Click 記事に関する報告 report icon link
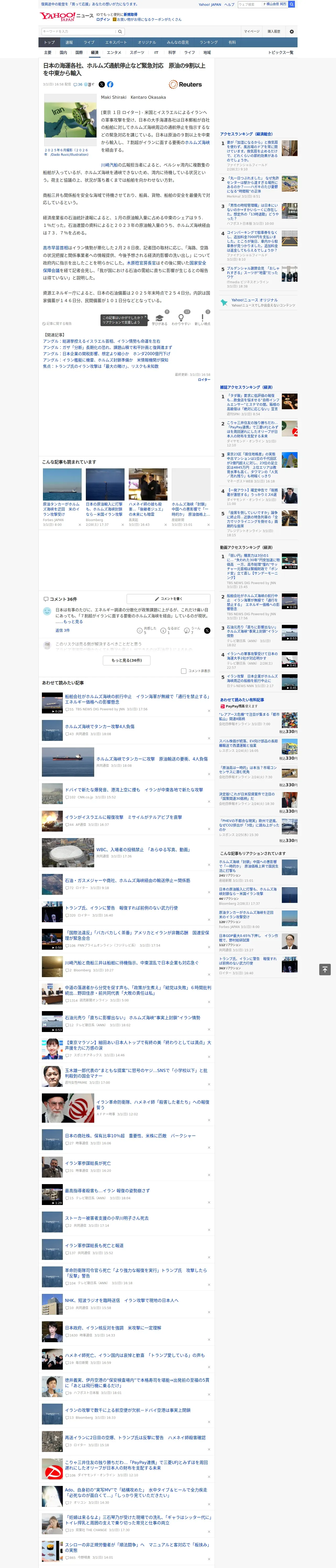This screenshot has width=336, height=1568. point(57,324)
